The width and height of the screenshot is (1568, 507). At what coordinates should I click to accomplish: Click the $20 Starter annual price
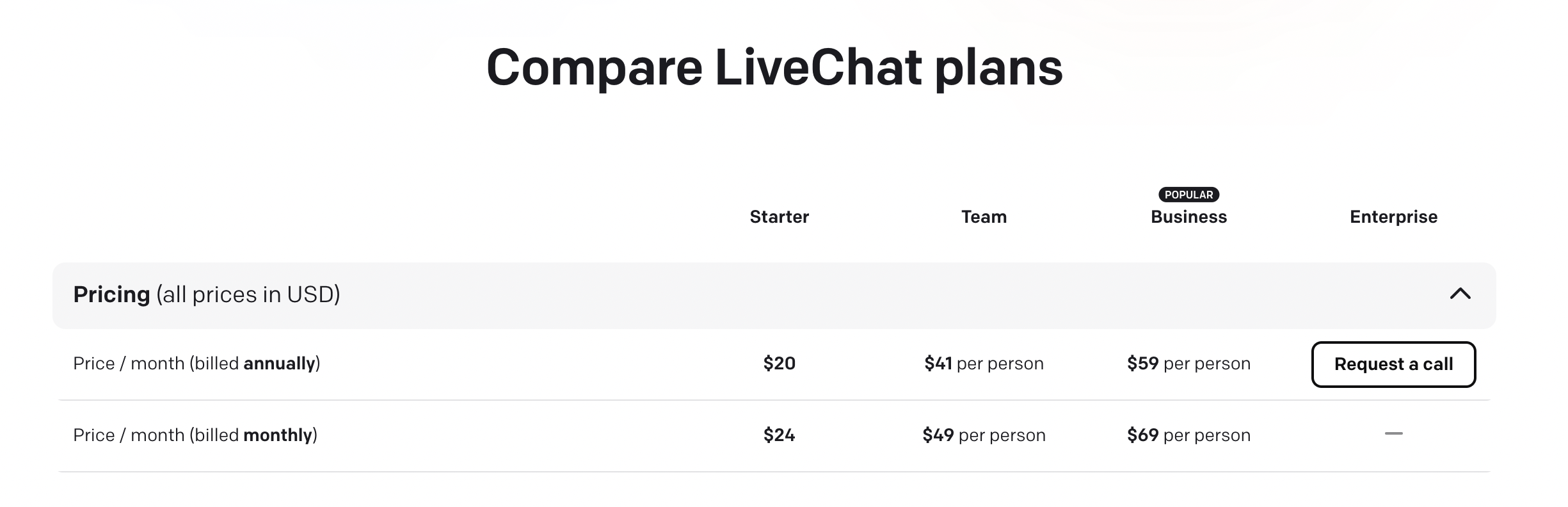pos(779,364)
